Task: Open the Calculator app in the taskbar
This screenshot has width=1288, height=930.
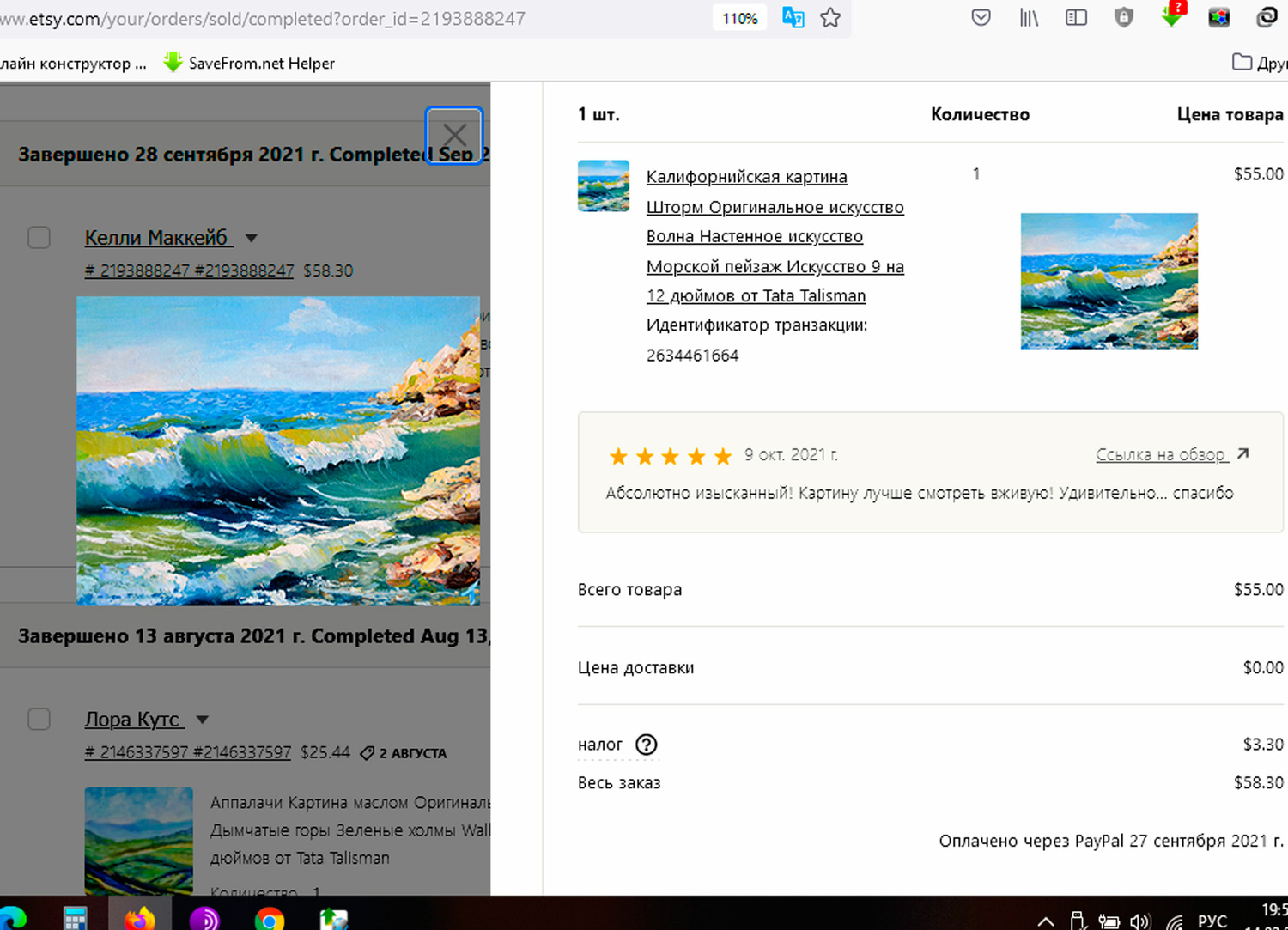Action: pyautogui.click(x=76, y=919)
